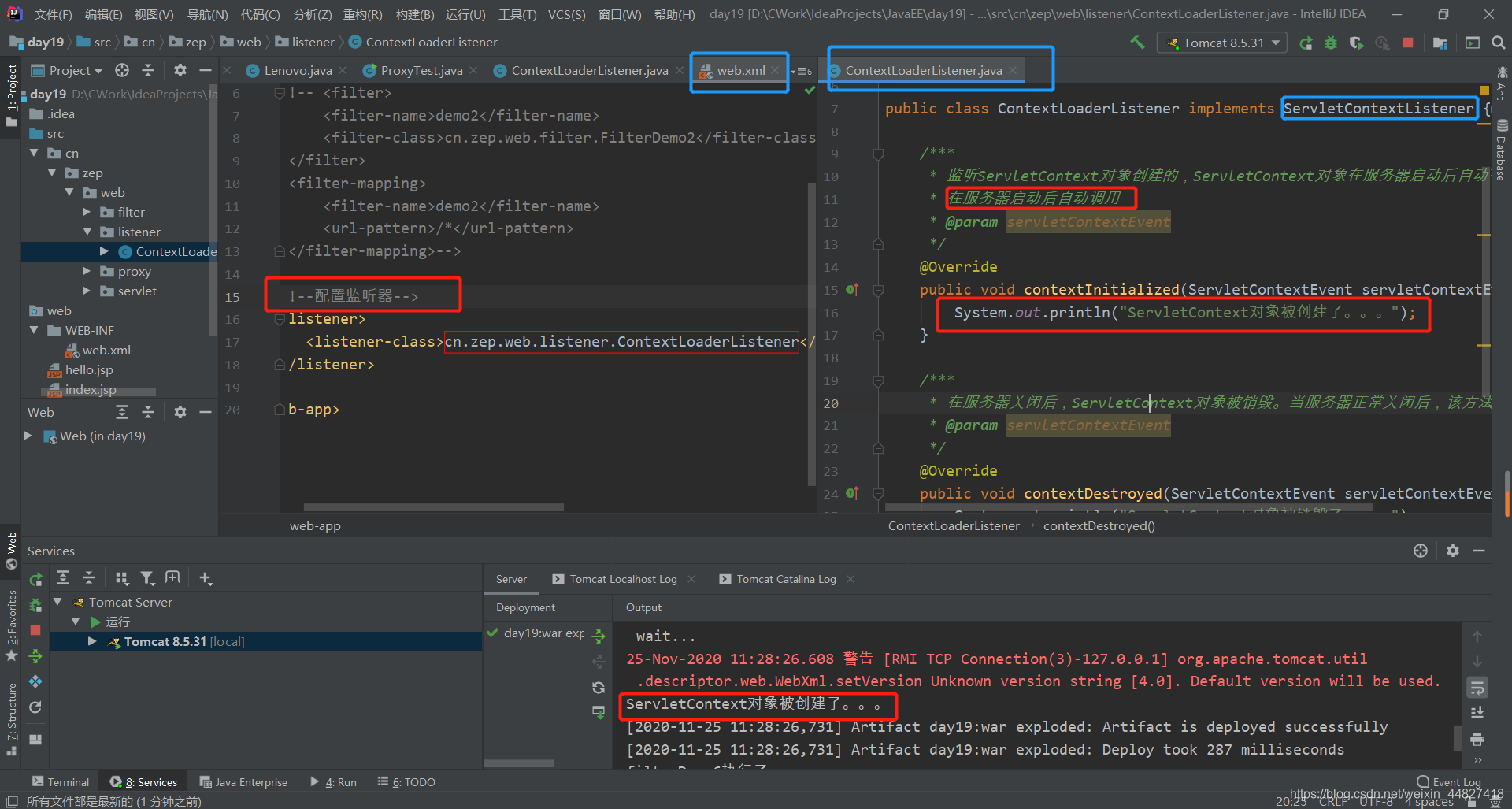Image resolution: width=1512 pixels, height=809 pixels.
Task: Toggle the 7: Structure tool window
Action: 11,718
